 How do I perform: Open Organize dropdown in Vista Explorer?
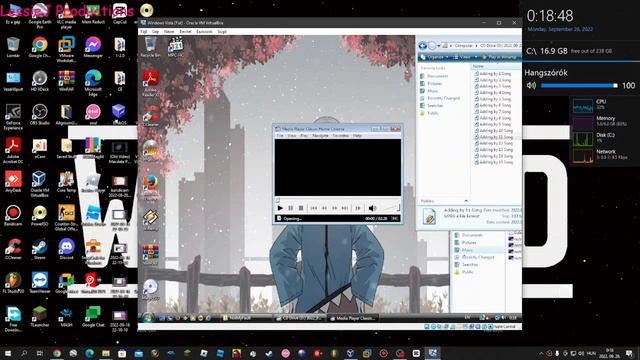(435, 57)
